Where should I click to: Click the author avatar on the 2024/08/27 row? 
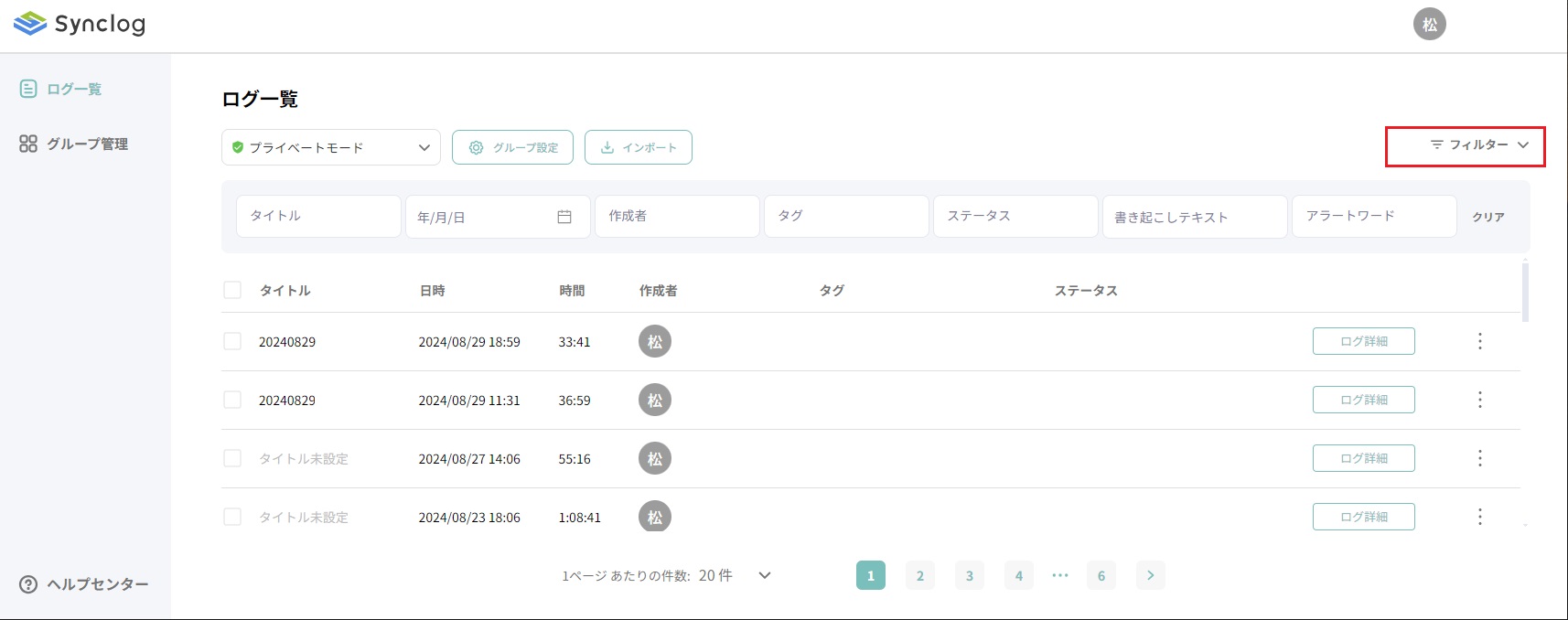[x=654, y=458]
